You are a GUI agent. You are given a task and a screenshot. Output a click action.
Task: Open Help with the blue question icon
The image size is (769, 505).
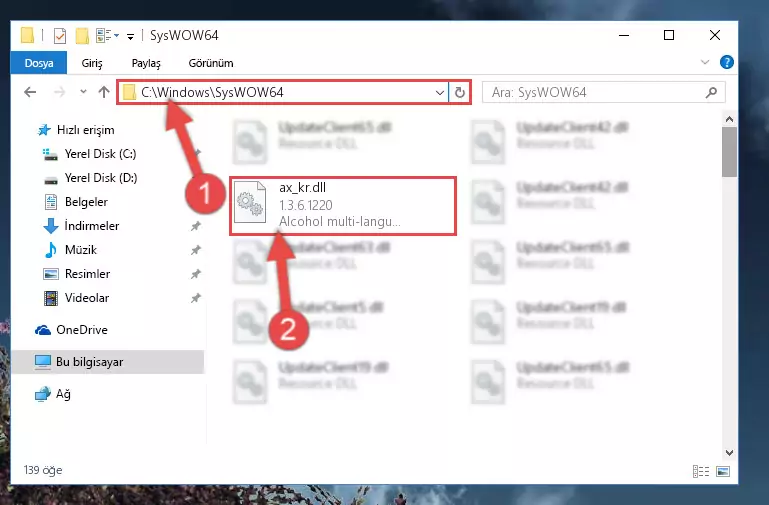[726, 62]
